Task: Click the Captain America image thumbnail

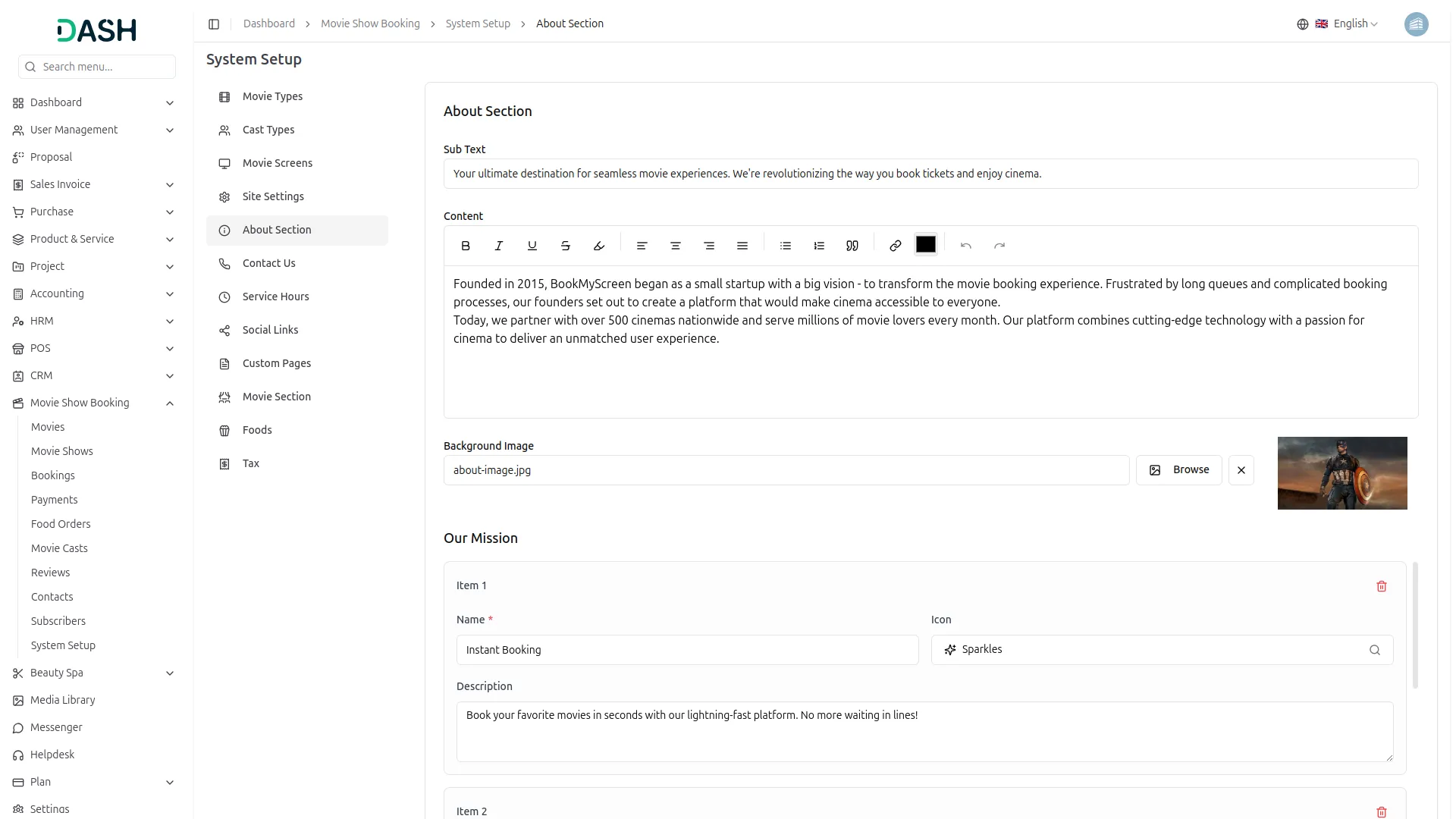Action: 1342,472
